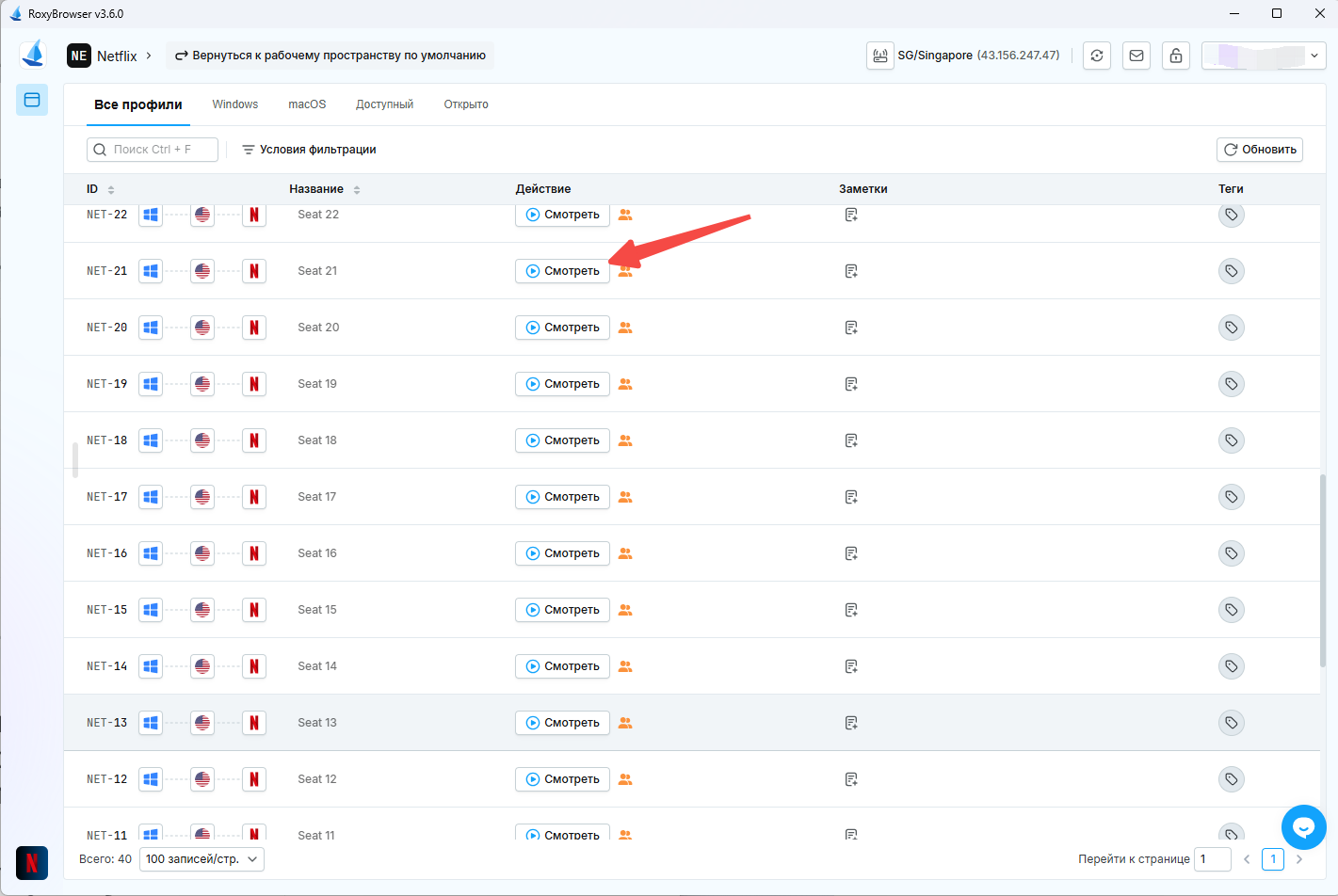Open the notes icon for NET-19
The height and width of the screenshot is (896, 1338).
click(x=851, y=384)
